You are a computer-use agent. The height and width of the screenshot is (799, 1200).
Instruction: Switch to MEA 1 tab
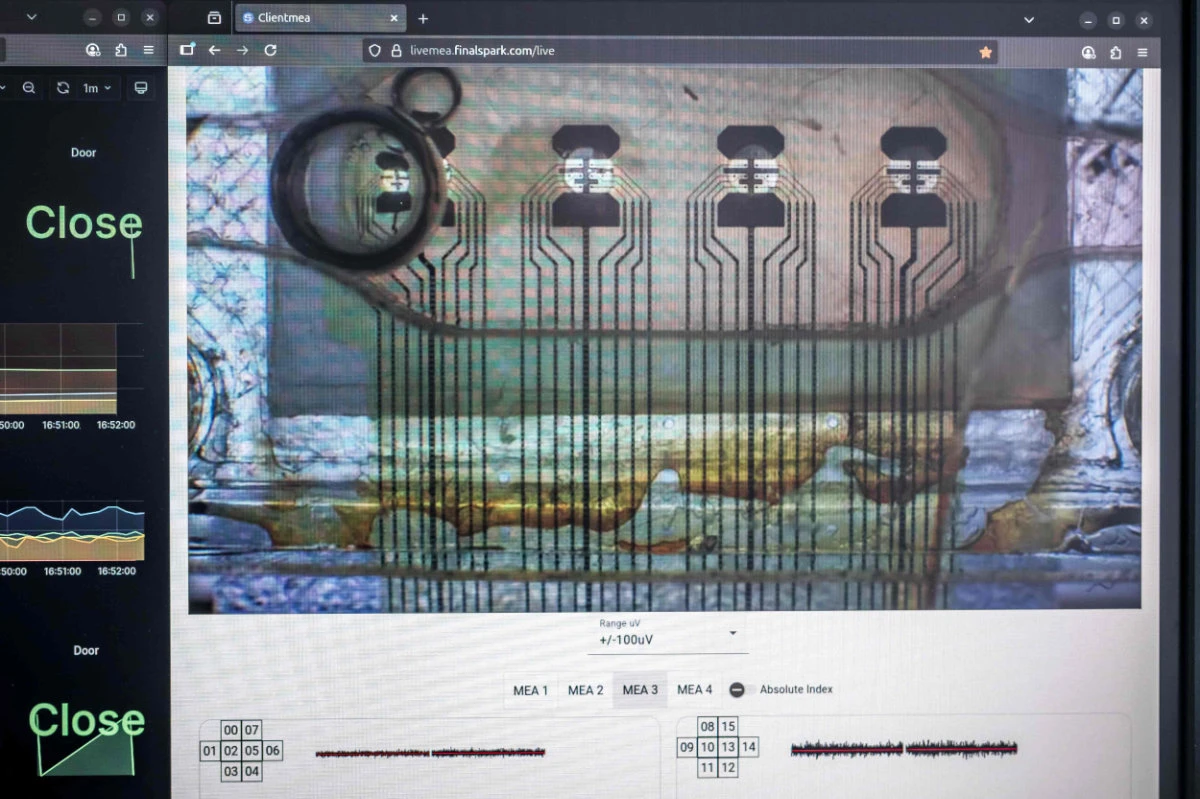tap(531, 690)
